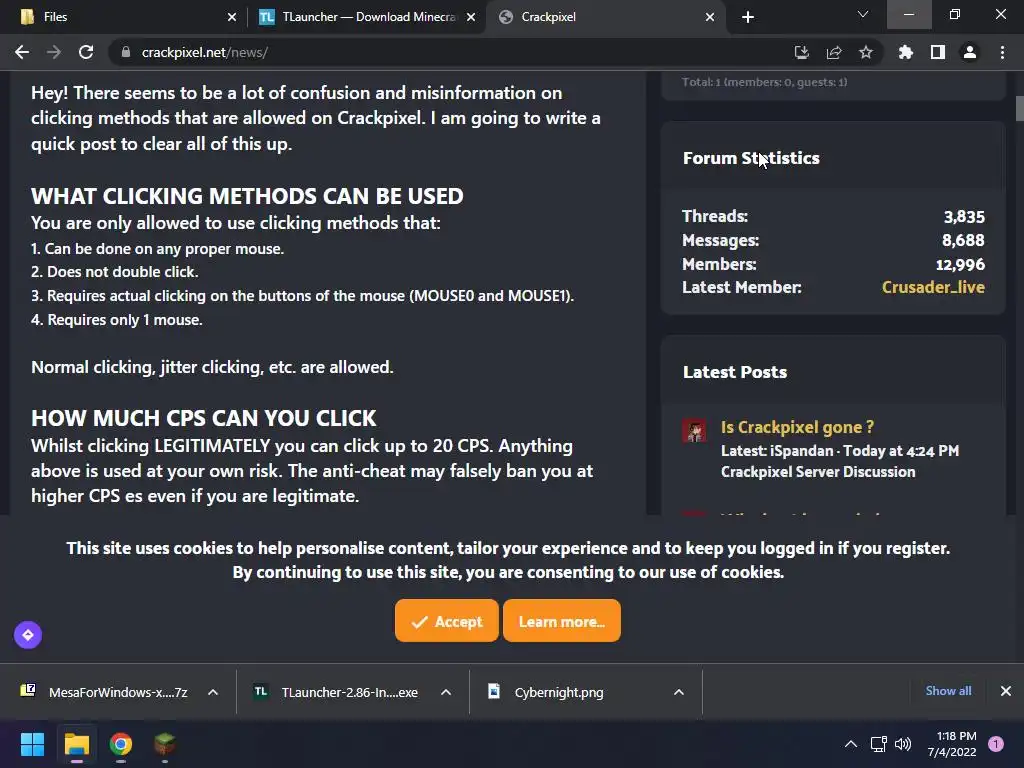Open the network tray icon
The height and width of the screenshot is (768, 1024).
[878, 744]
